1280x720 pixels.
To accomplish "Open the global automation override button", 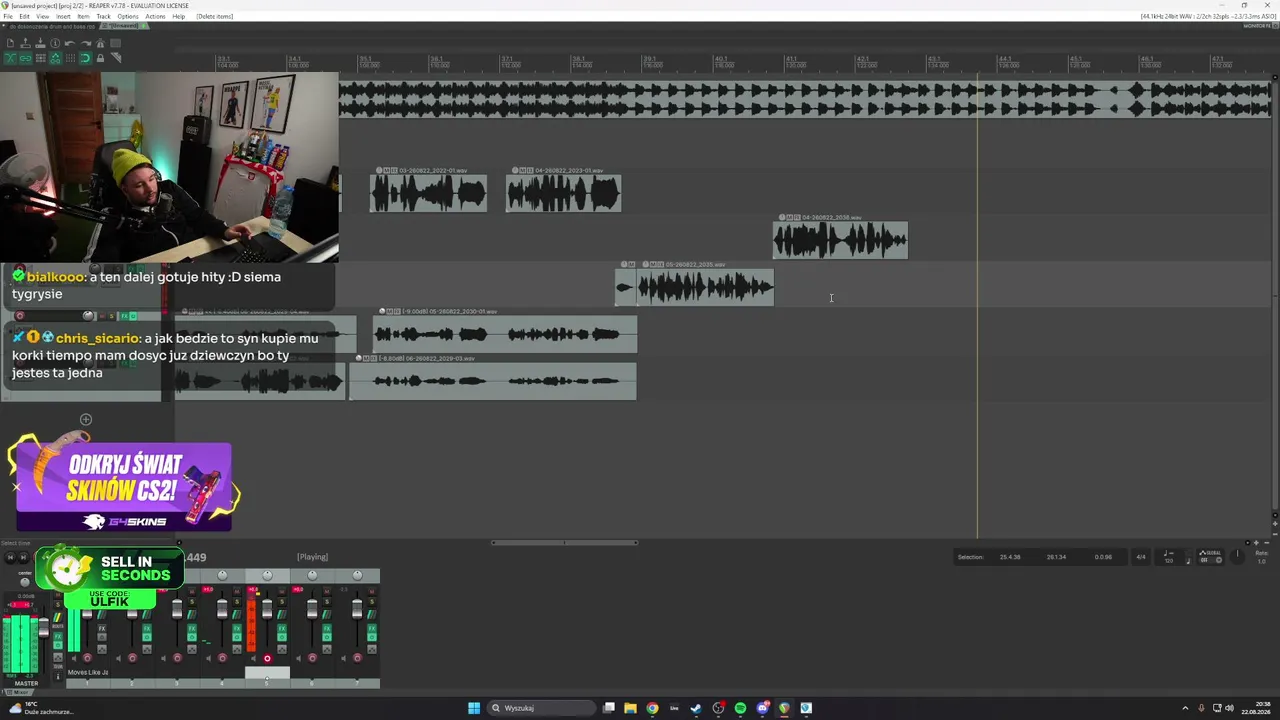I will pyautogui.click(x=1210, y=556).
